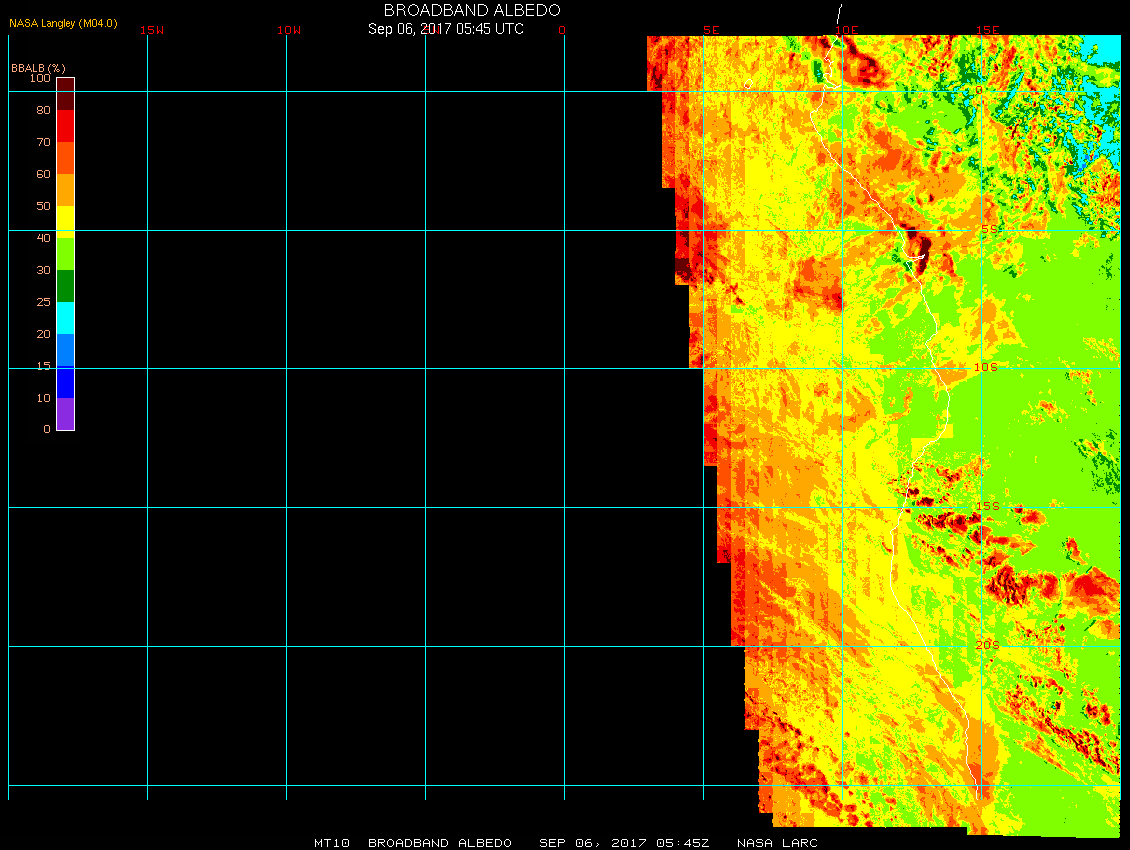Choose the bright red 70-80% legend swatch
The image size is (1130, 850).
point(65,125)
